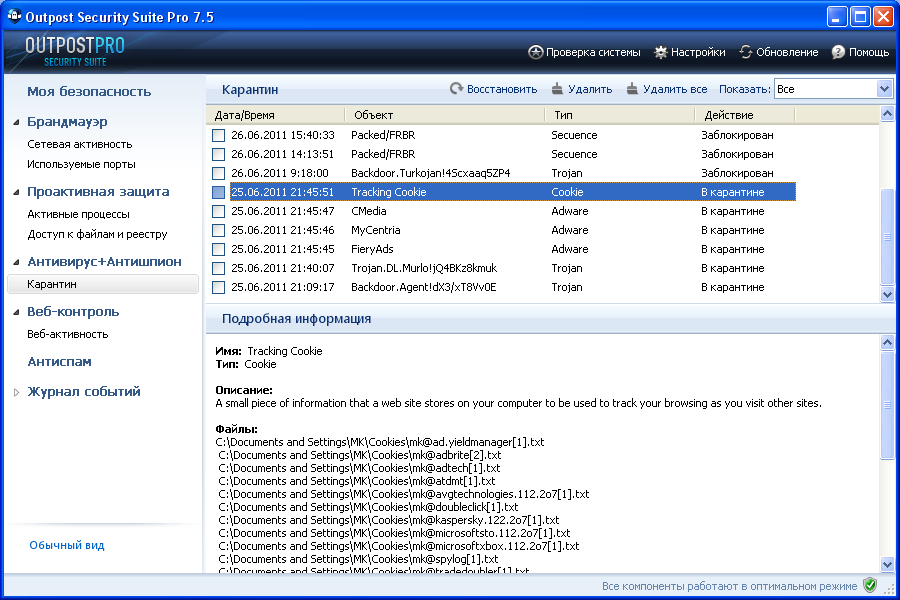The height and width of the screenshot is (600, 900).
Task: Click quarantine list scroll down arrow
Action: pos(887,295)
